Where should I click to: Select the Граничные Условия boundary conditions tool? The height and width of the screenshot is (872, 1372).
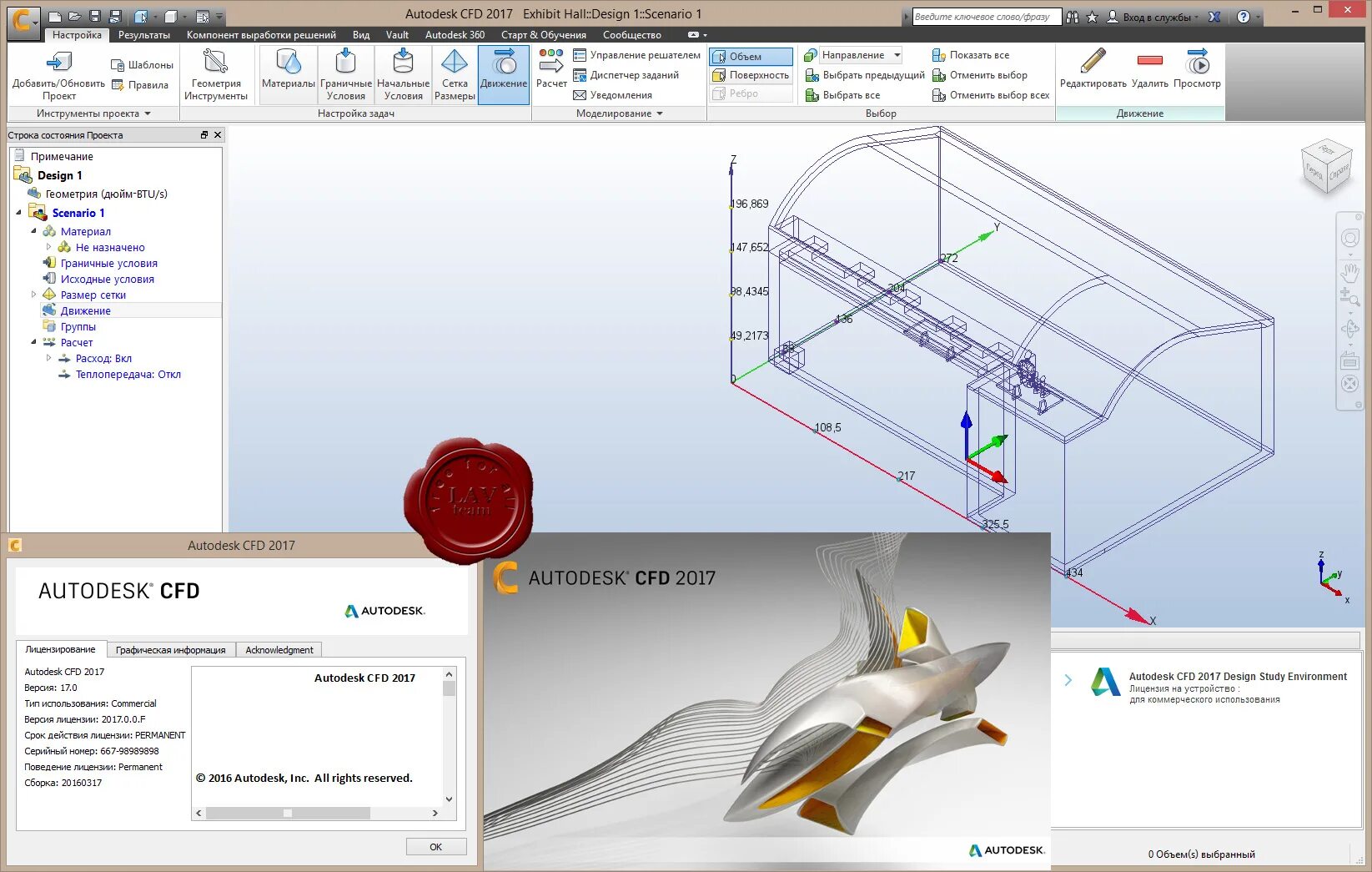(345, 74)
